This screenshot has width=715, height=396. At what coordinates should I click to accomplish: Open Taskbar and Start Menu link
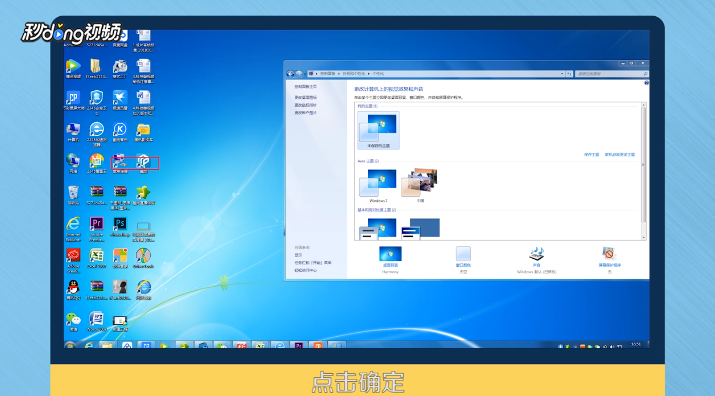point(313,263)
